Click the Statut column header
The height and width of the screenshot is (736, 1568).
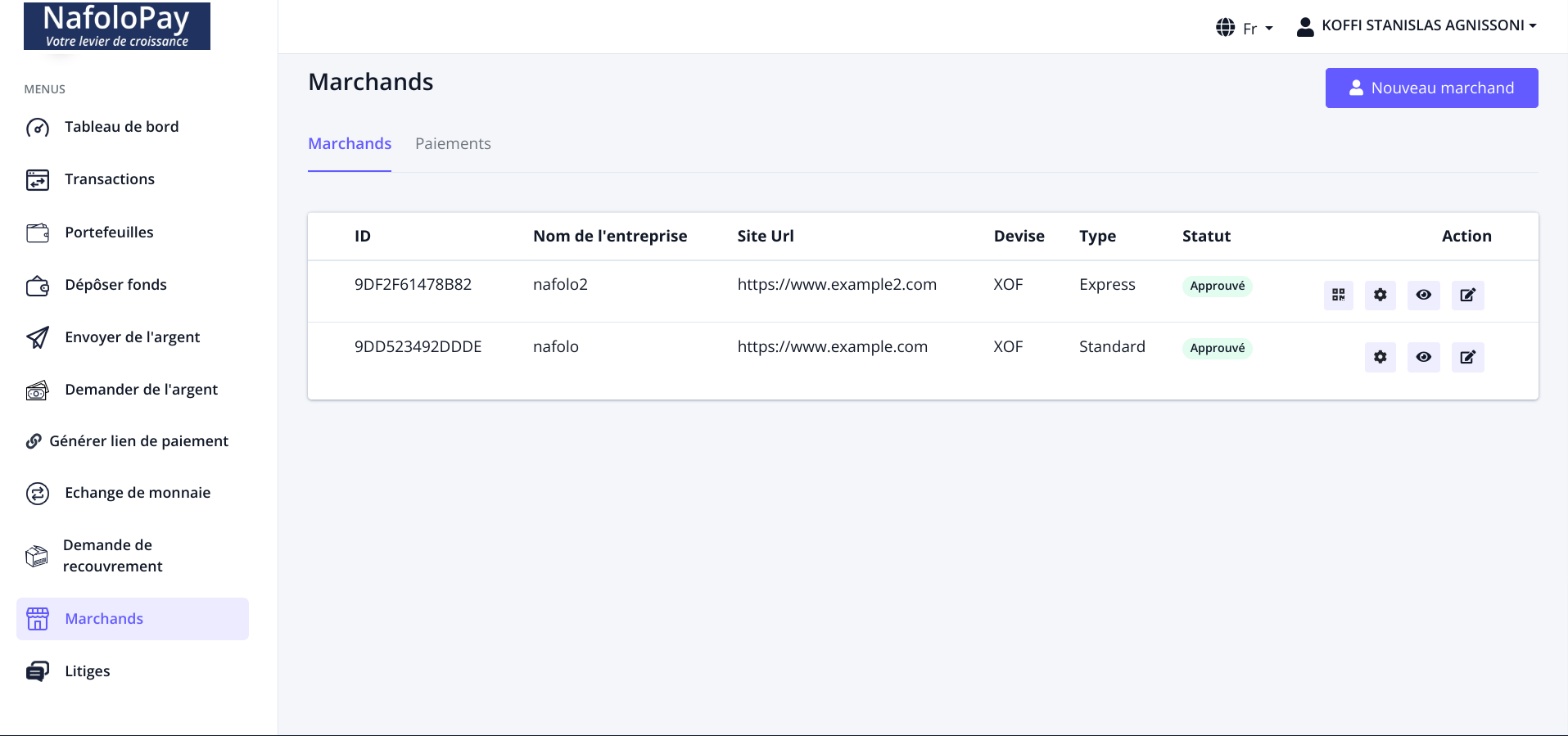pyautogui.click(x=1206, y=237)
